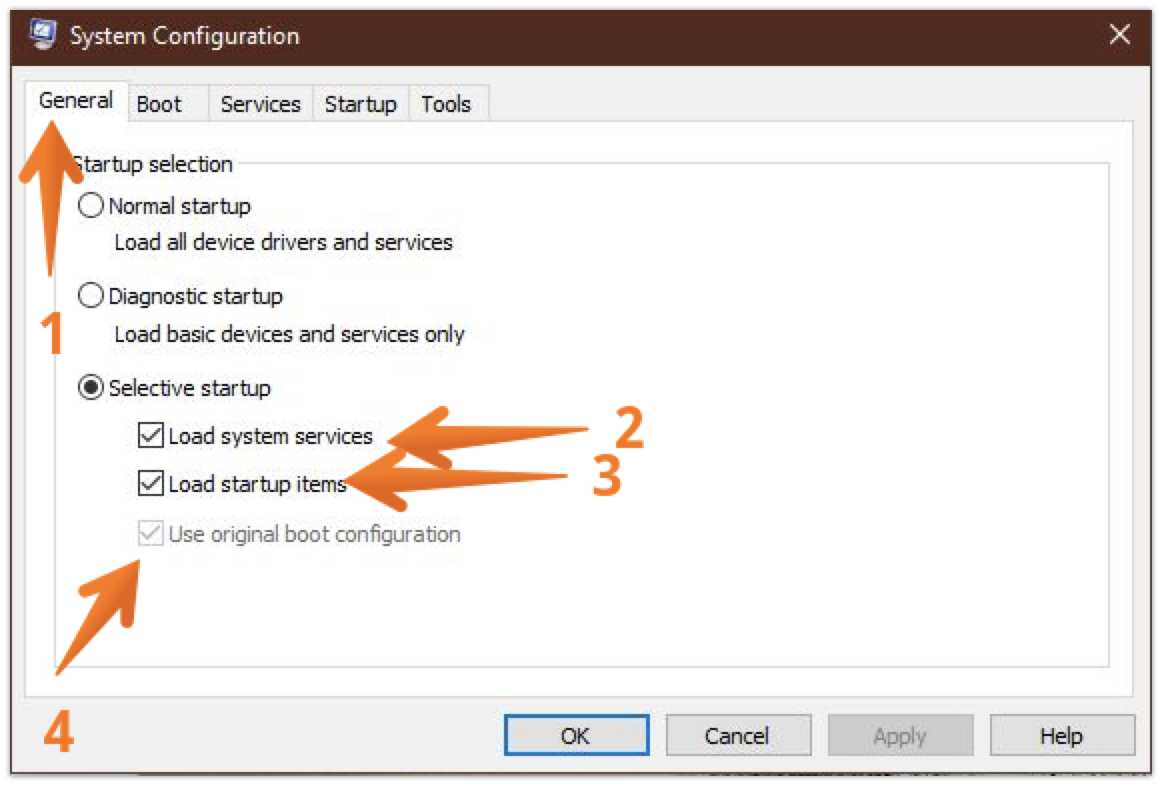
Task: Go to the Services tab
Action: tap(260, 104)
